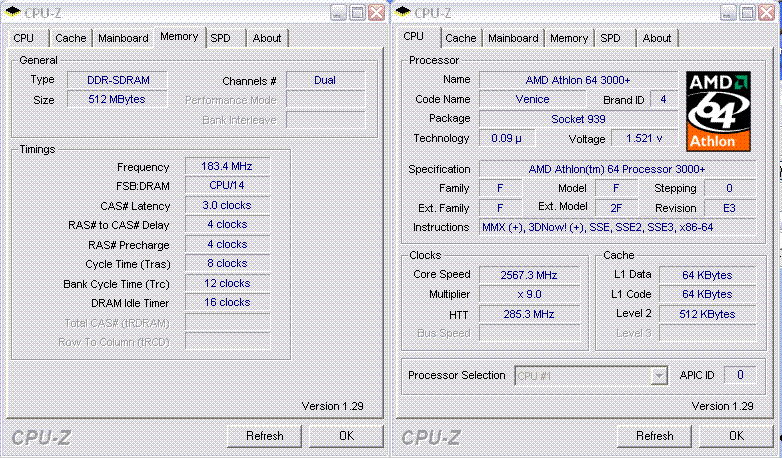Maximize the right CPU-Z window
This screenshot has width=782, height=458.
click(747, 13)
